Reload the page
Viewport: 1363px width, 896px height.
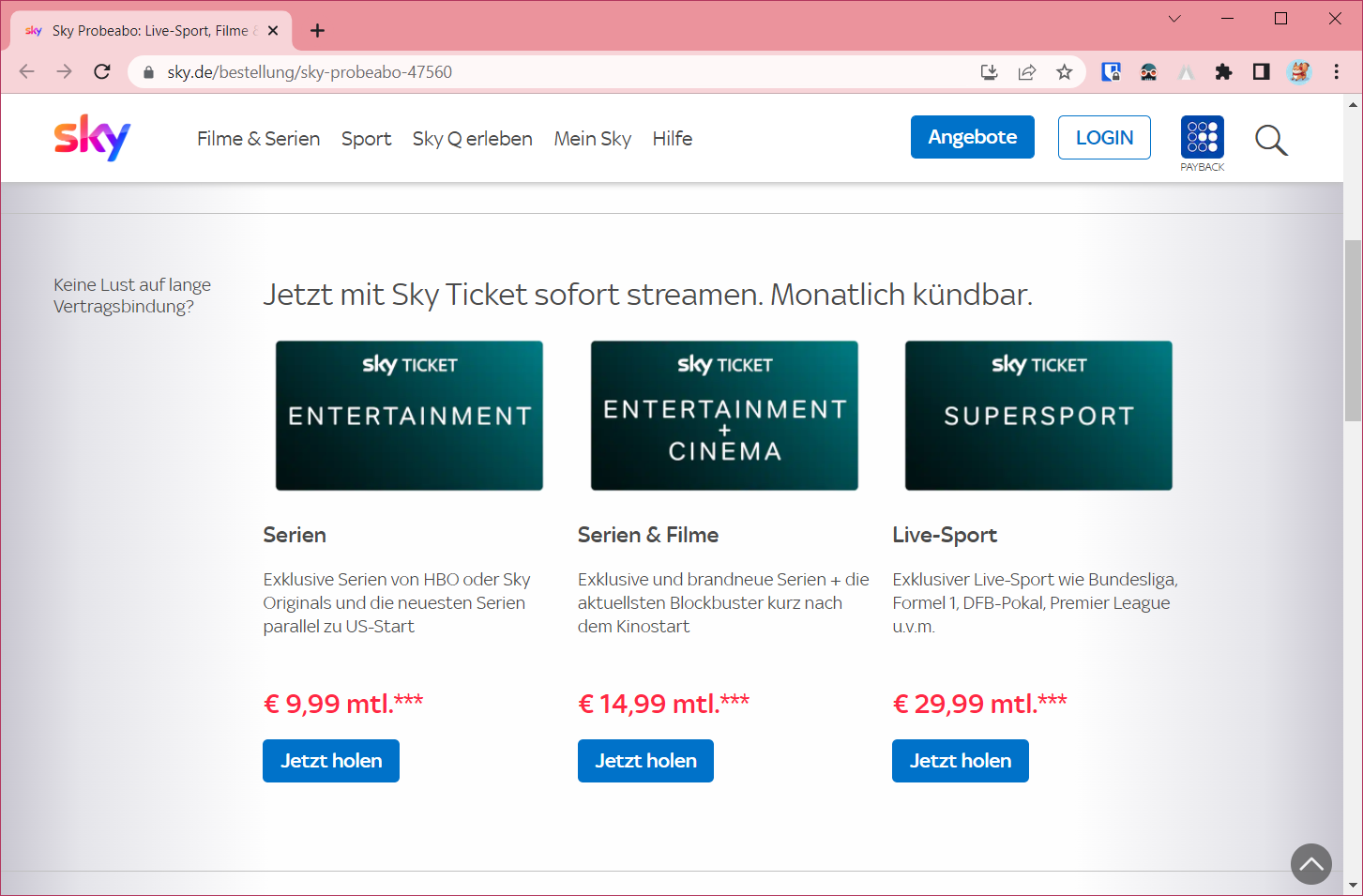(x=102, y=72)
